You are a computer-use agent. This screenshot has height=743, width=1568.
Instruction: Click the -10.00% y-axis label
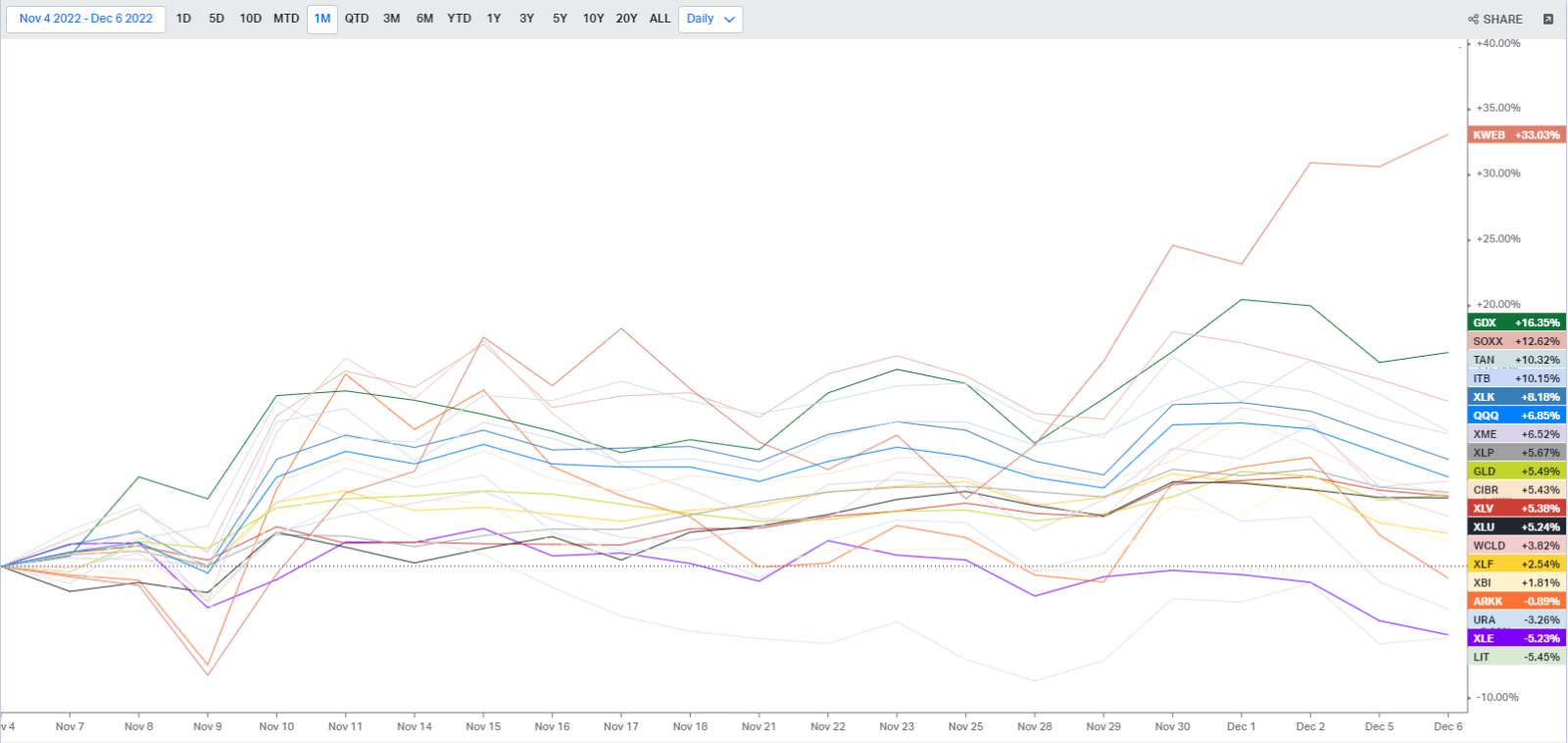tap(1497, 698)
